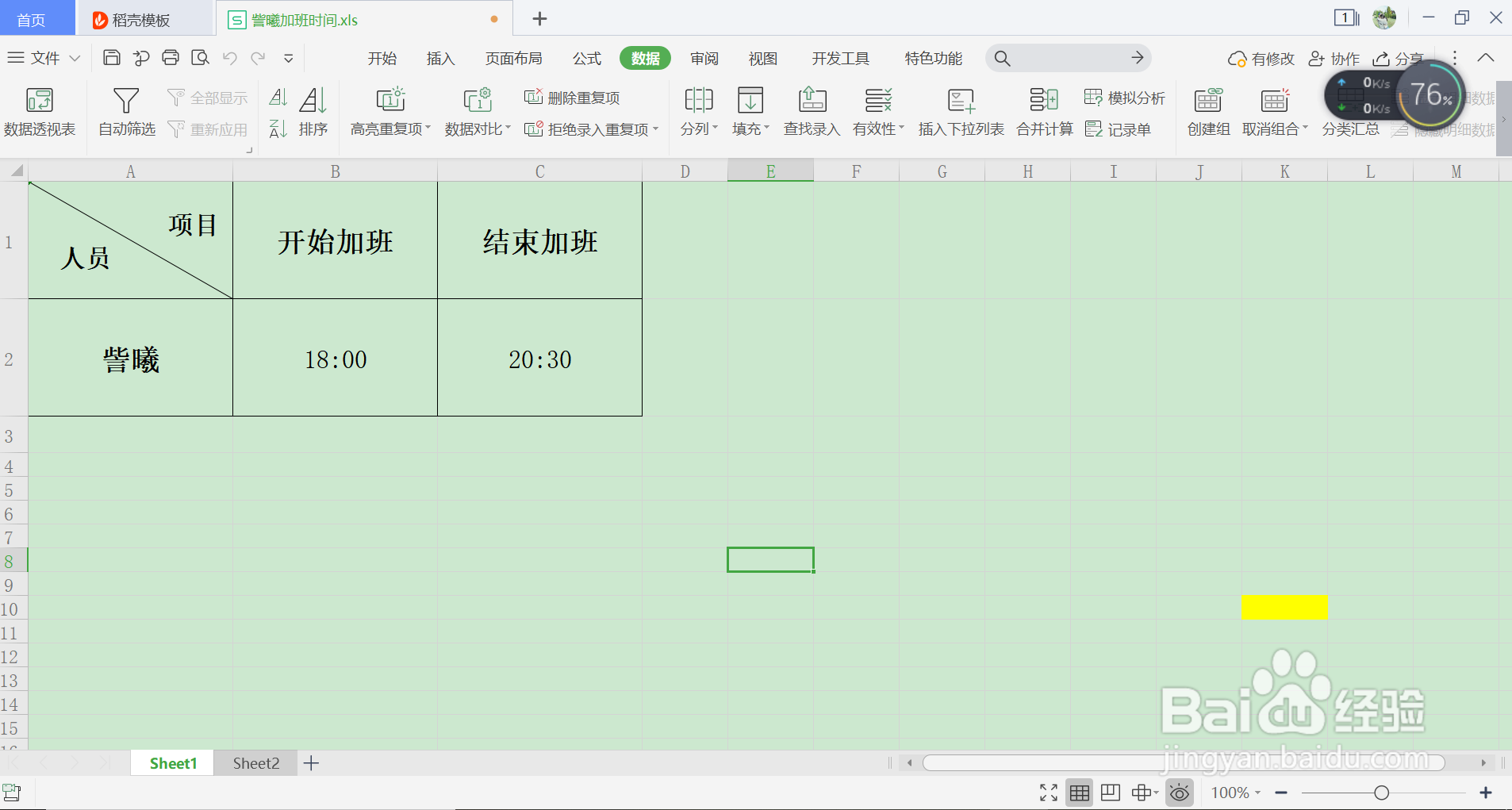The width and height of the screenshot is (1512, 810).
Task: Open the File (文件) menu dropdown
Action: pos(44,58)
